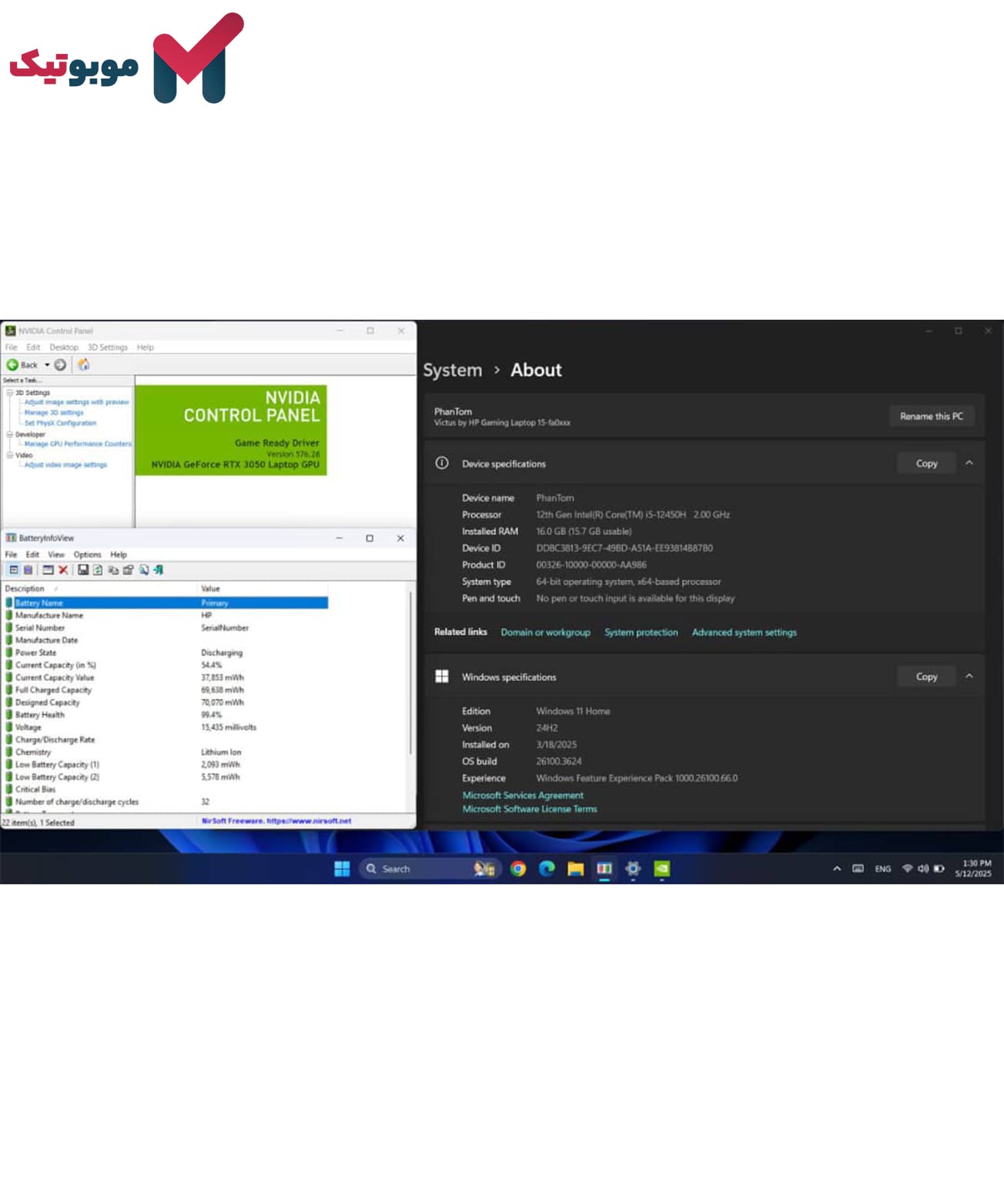Open Manage GPU Performance Counters

(78, 444)
